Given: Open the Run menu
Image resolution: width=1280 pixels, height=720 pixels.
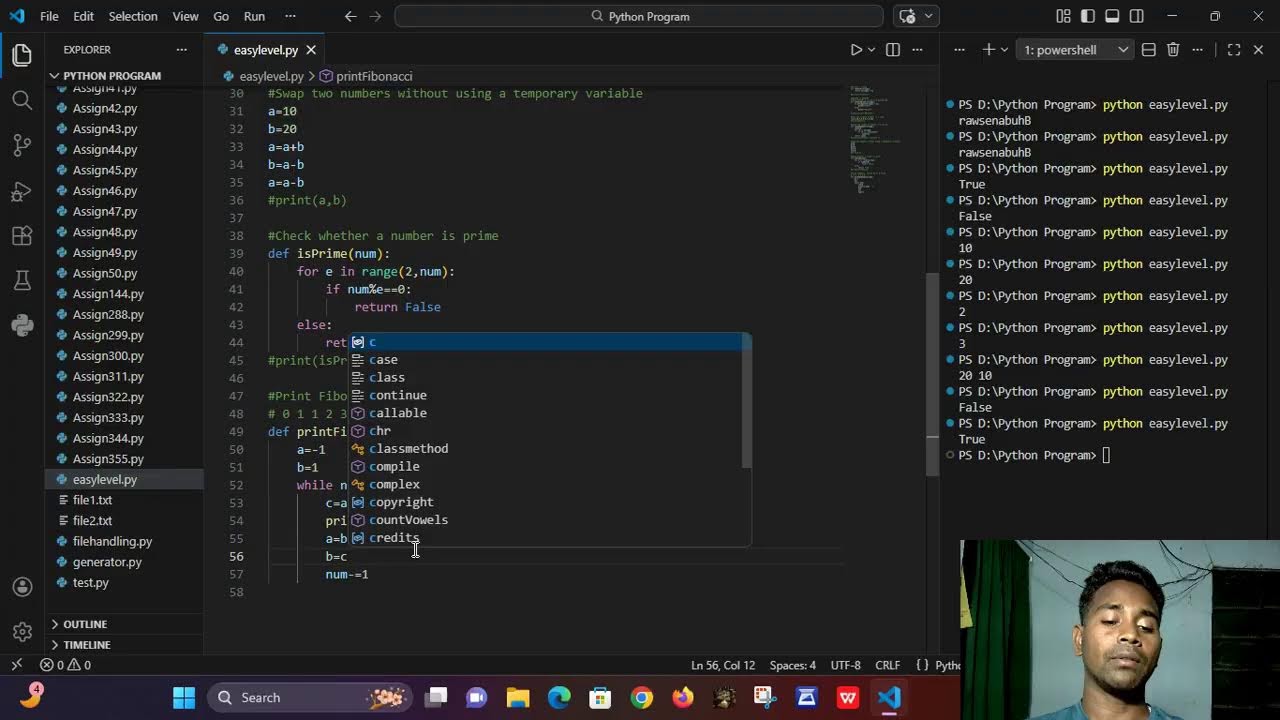Looking at the screenshot, I should [x=254, y=16].
